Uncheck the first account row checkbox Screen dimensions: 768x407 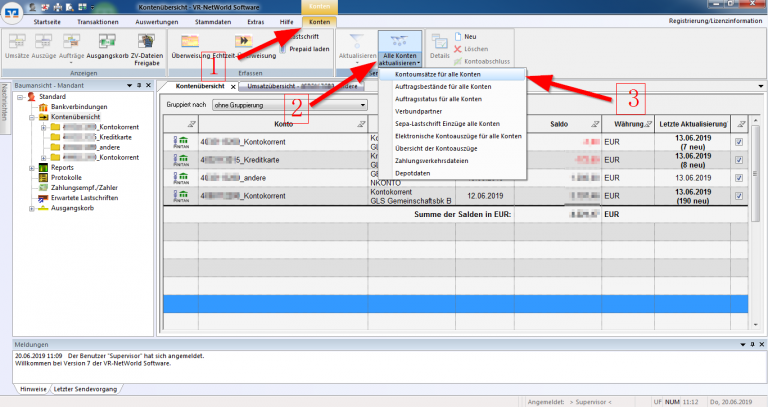tap(738, 142)
